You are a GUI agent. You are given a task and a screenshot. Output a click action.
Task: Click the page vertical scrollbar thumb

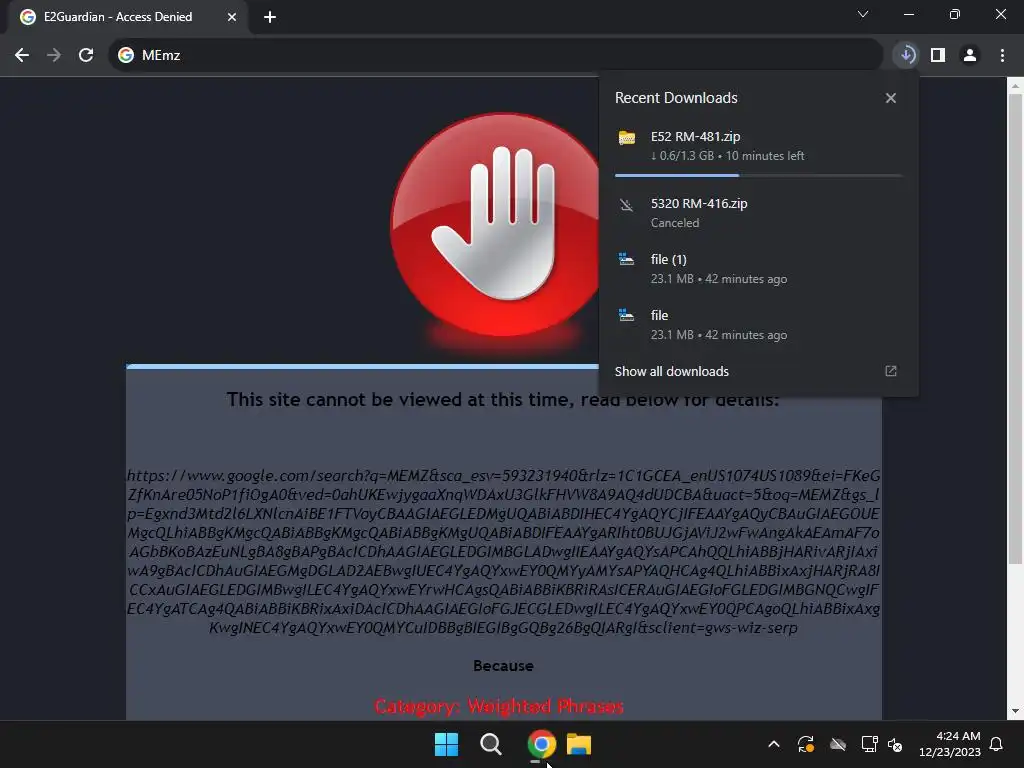(1015, 328)
